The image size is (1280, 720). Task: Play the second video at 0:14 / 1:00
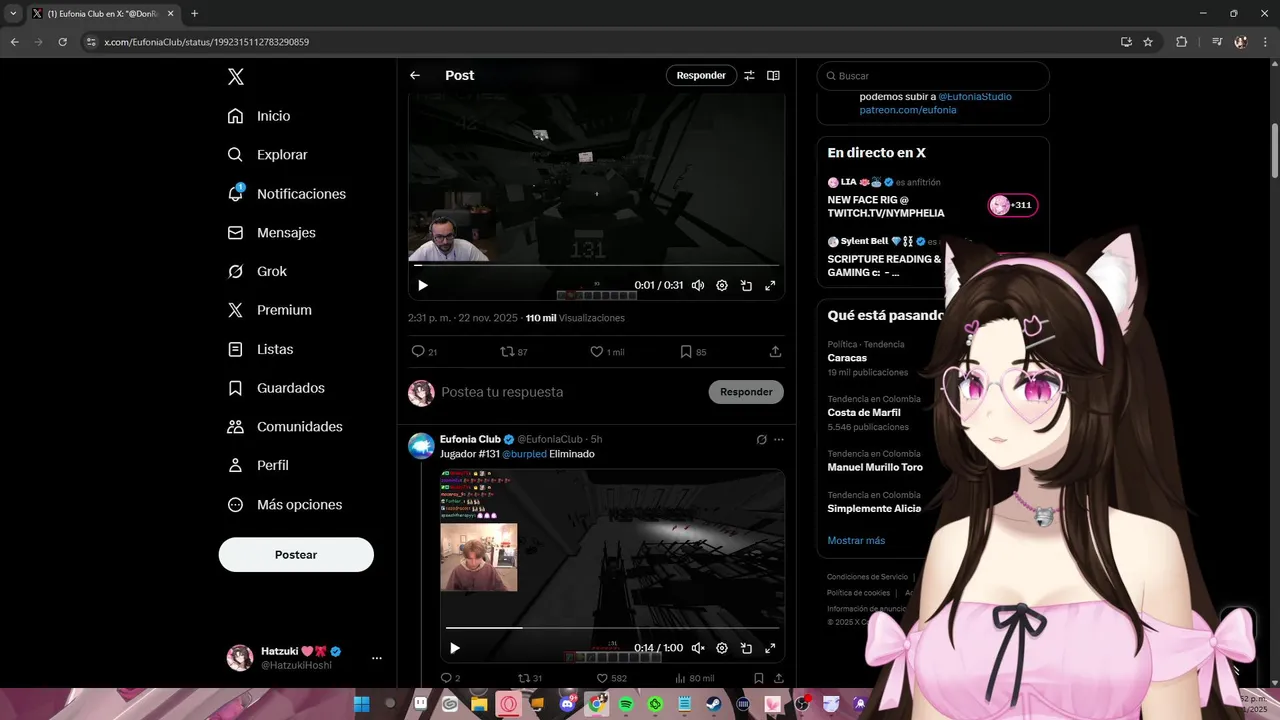[455, 648]
